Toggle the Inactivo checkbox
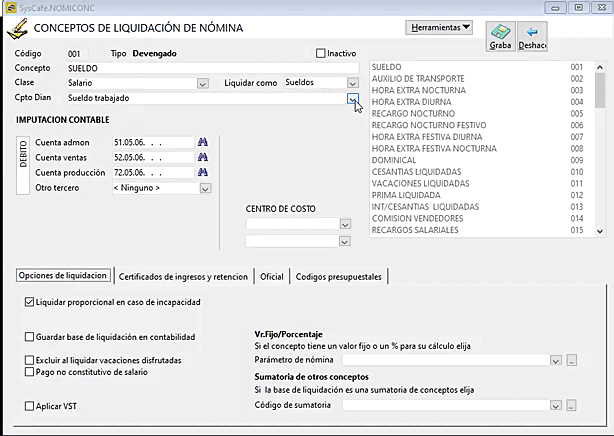This screenshot has width=614, height=436. point(321,53)
